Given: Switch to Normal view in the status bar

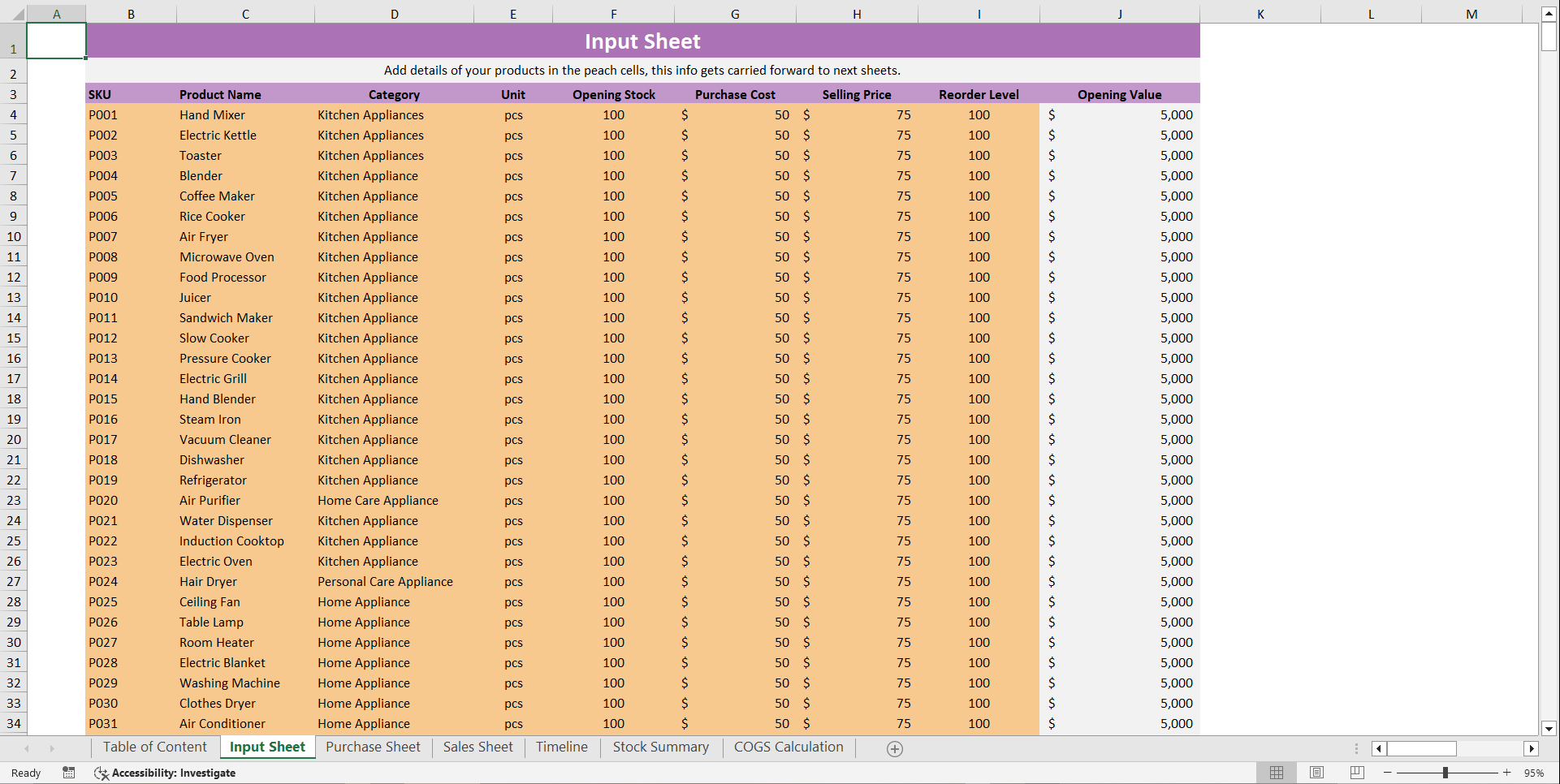Looking at the screenshot, I should (1276, 773).
